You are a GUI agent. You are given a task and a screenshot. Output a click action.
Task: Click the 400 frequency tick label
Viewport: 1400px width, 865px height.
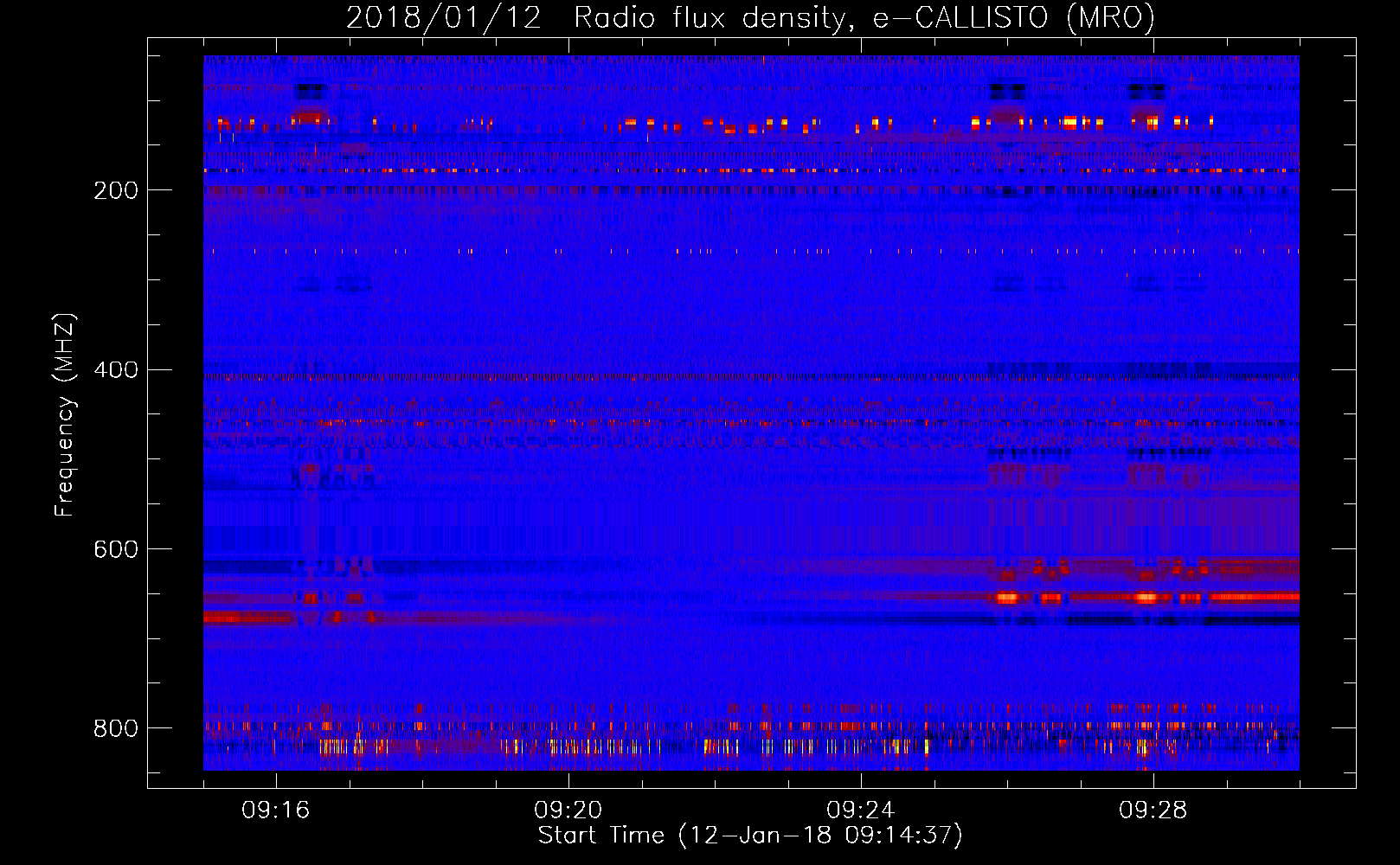116,370
